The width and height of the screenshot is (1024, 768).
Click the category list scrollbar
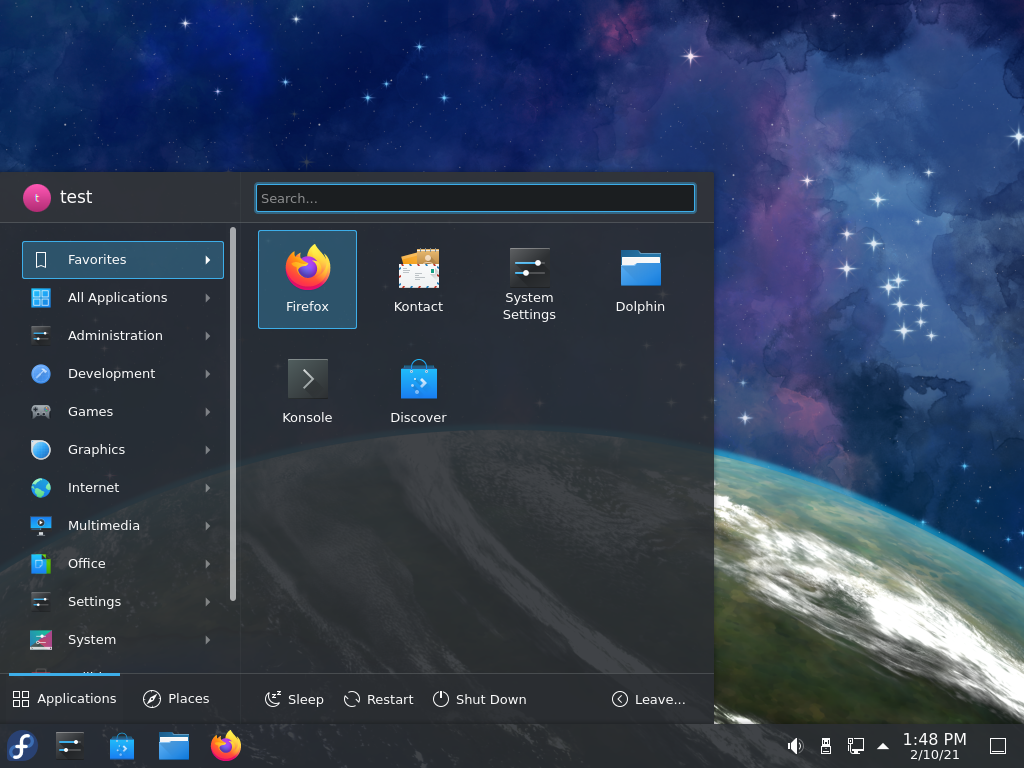(233, 414)
